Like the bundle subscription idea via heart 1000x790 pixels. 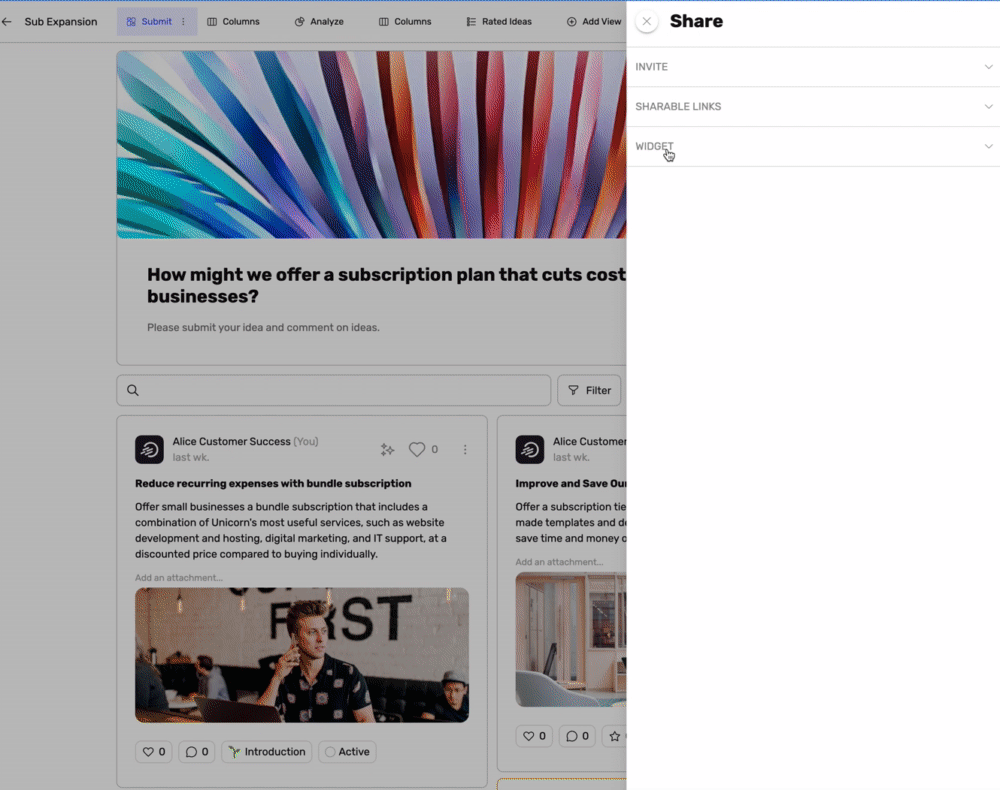tap(416, 450)
